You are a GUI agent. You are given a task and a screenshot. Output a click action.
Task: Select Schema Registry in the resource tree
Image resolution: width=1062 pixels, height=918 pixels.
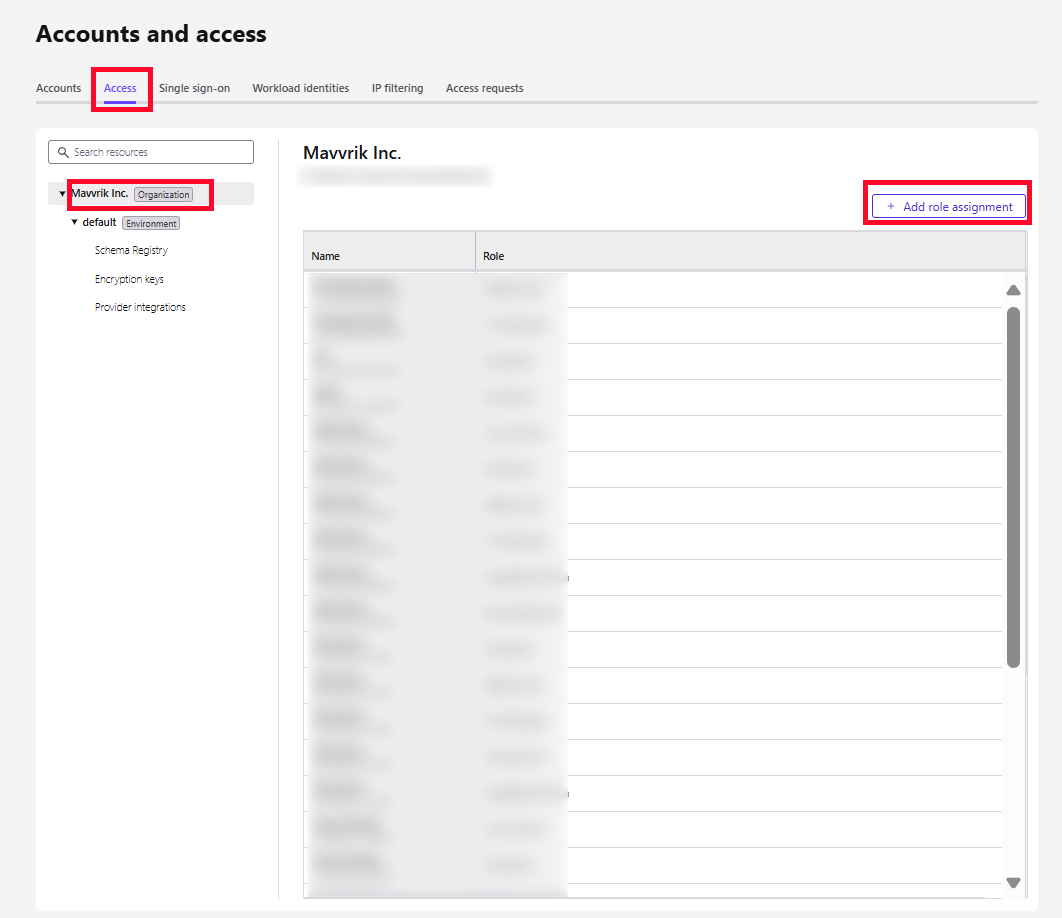coord(131,250)
